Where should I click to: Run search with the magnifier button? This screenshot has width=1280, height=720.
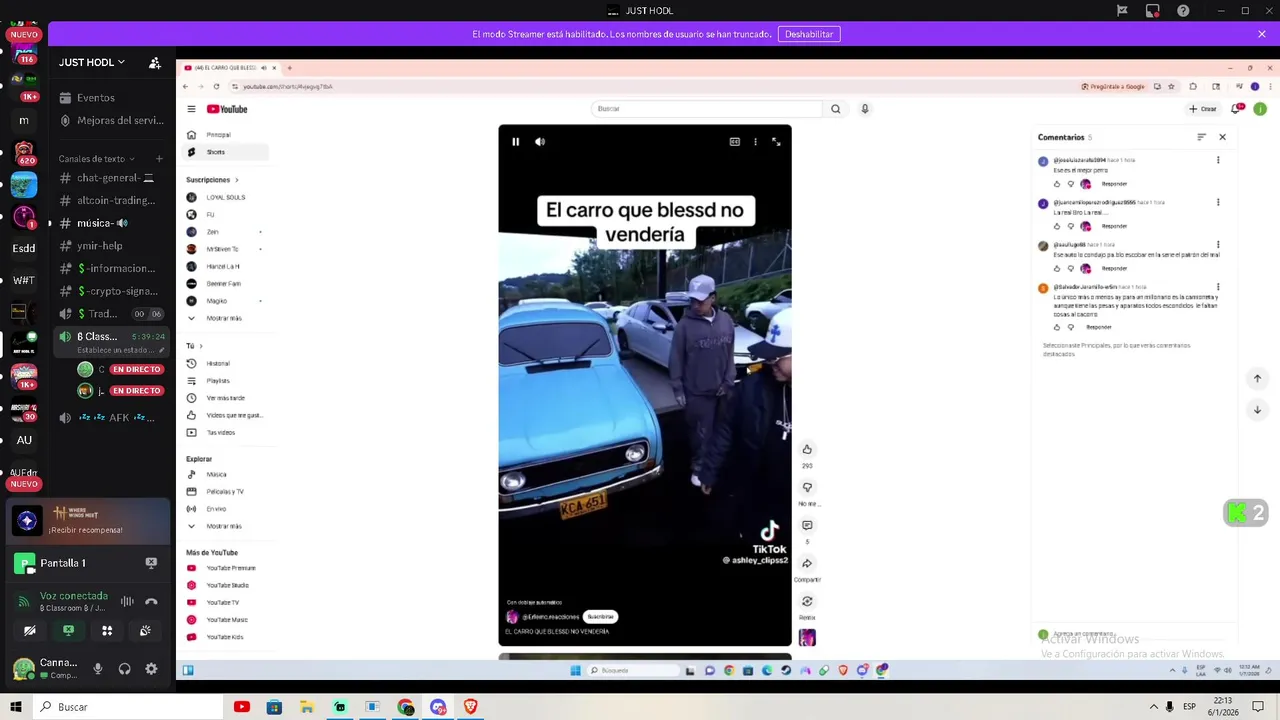[x=835, y=109]
